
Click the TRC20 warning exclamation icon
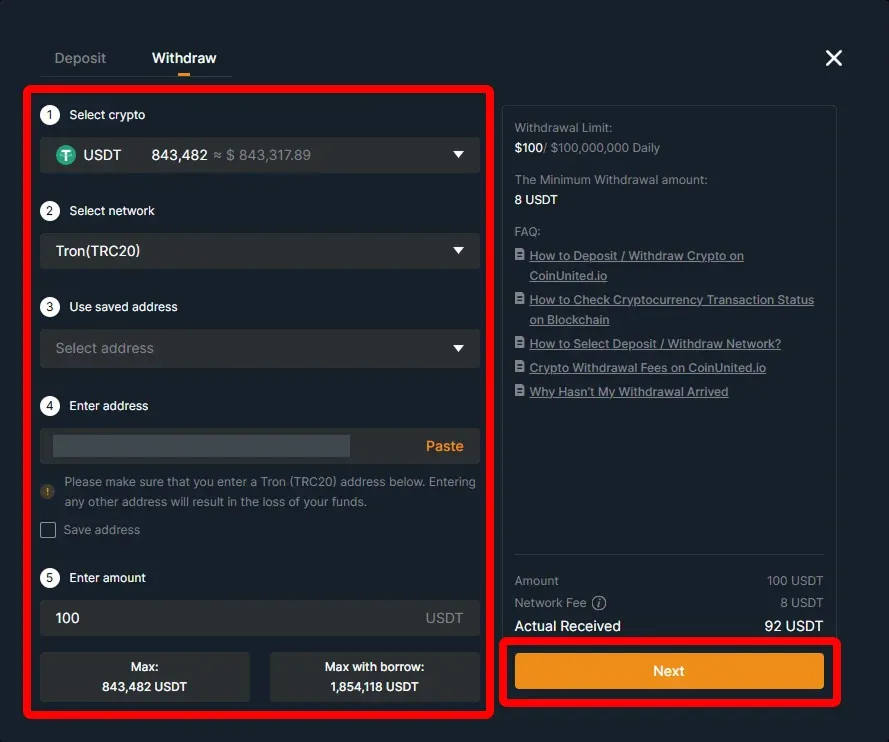[x=48, y=491]
